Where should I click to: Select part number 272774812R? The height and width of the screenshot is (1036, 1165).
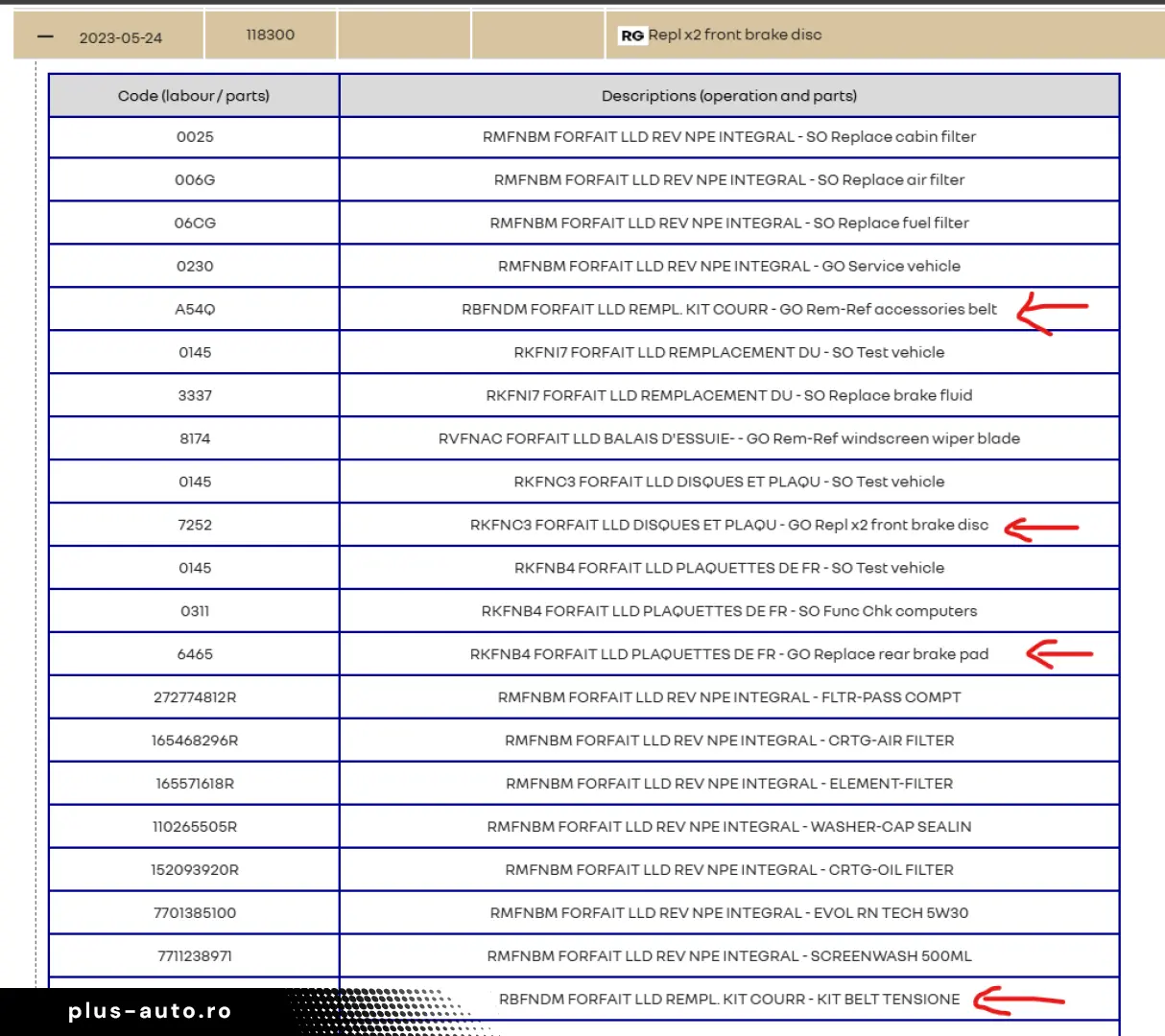(x=195, y=697)
